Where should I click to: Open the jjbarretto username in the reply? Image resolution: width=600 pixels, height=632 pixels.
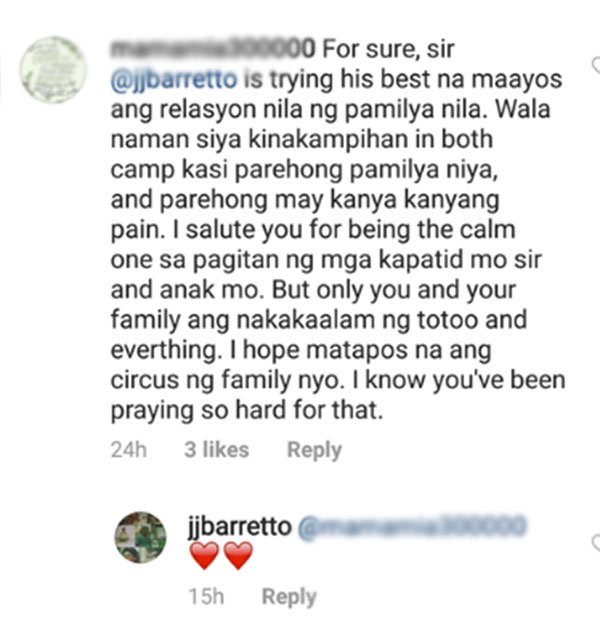click(239, 527)
